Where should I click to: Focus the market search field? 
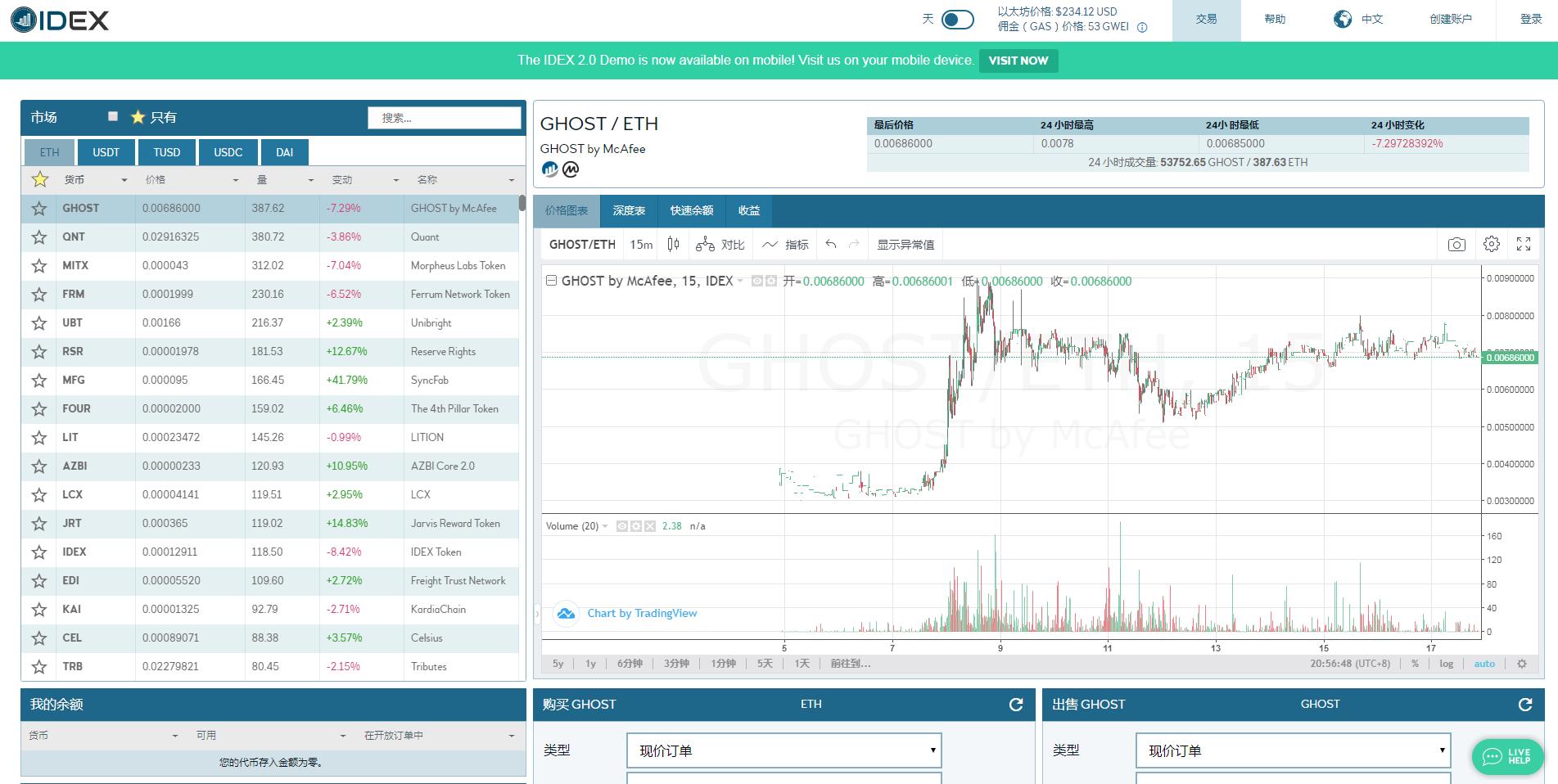click(x=445, y=118)
